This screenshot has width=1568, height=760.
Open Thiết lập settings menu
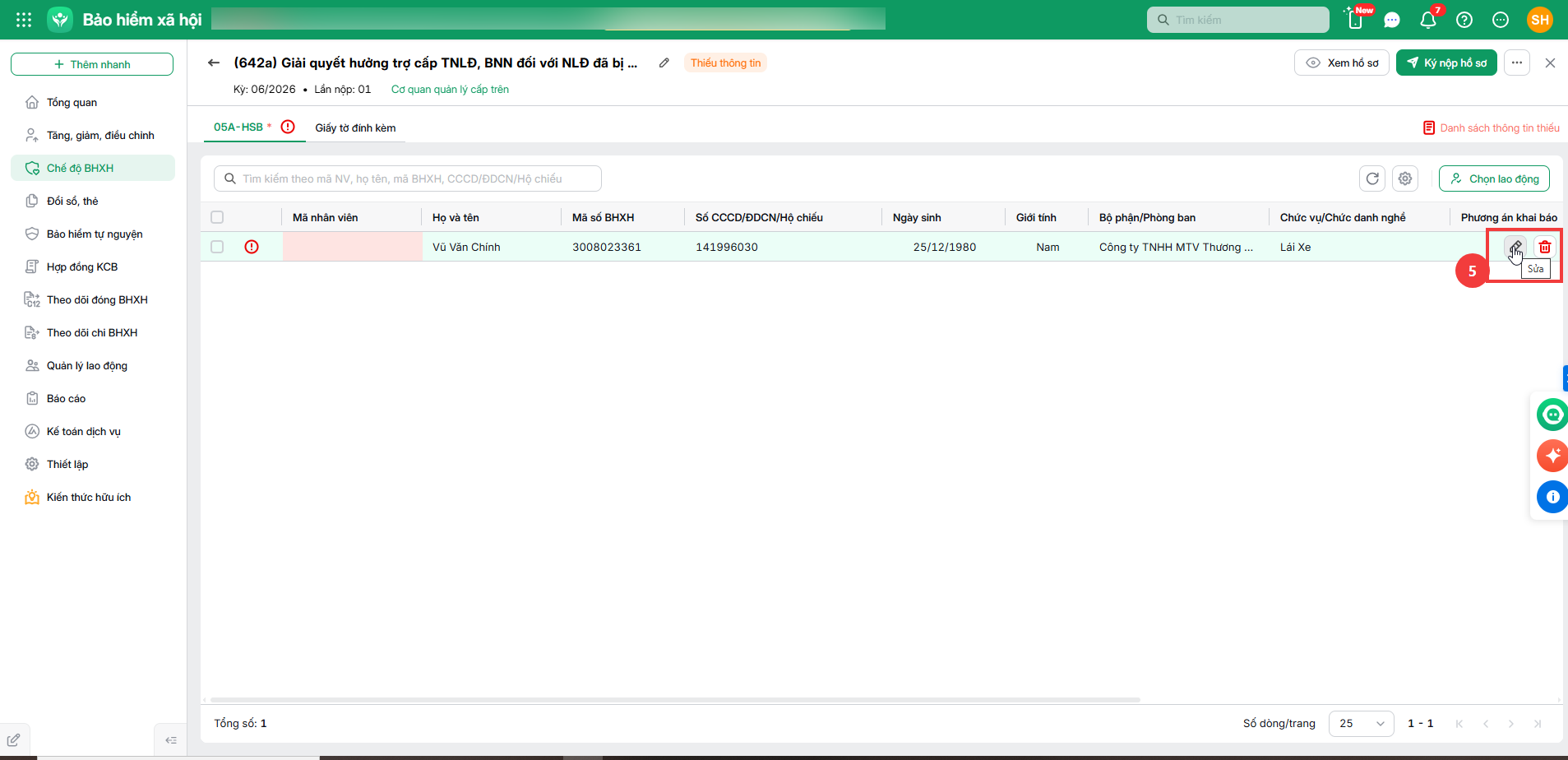[x=92, y=464]
